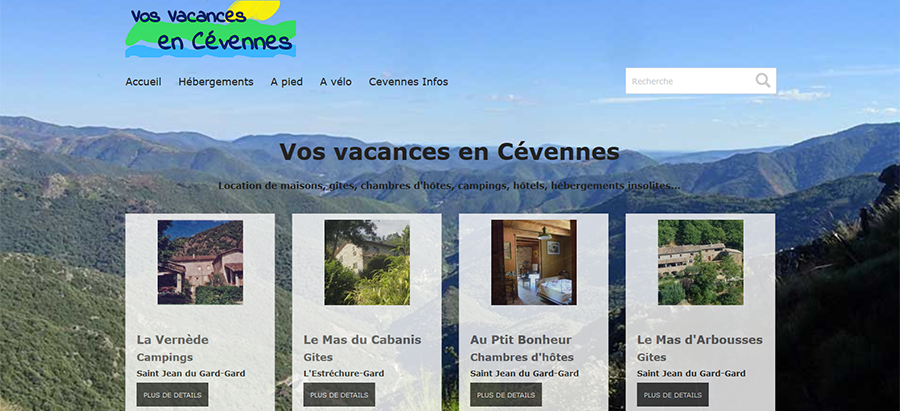Click Plus de details for Le Mas d'Arbousses
The image size is (900, 411).
click(673, 395)
